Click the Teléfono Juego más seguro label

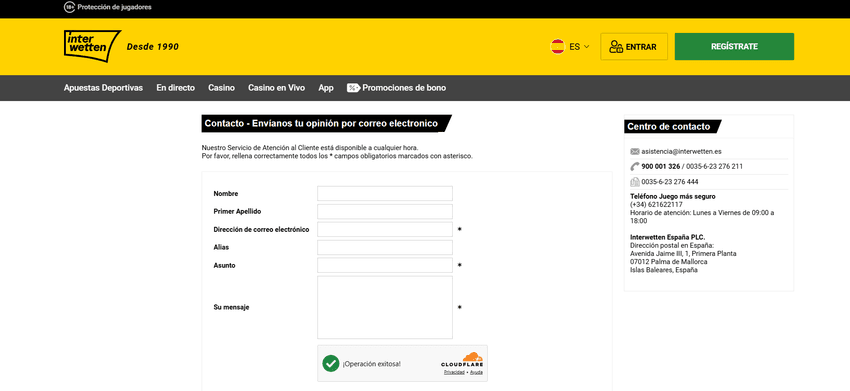point(672,196)
